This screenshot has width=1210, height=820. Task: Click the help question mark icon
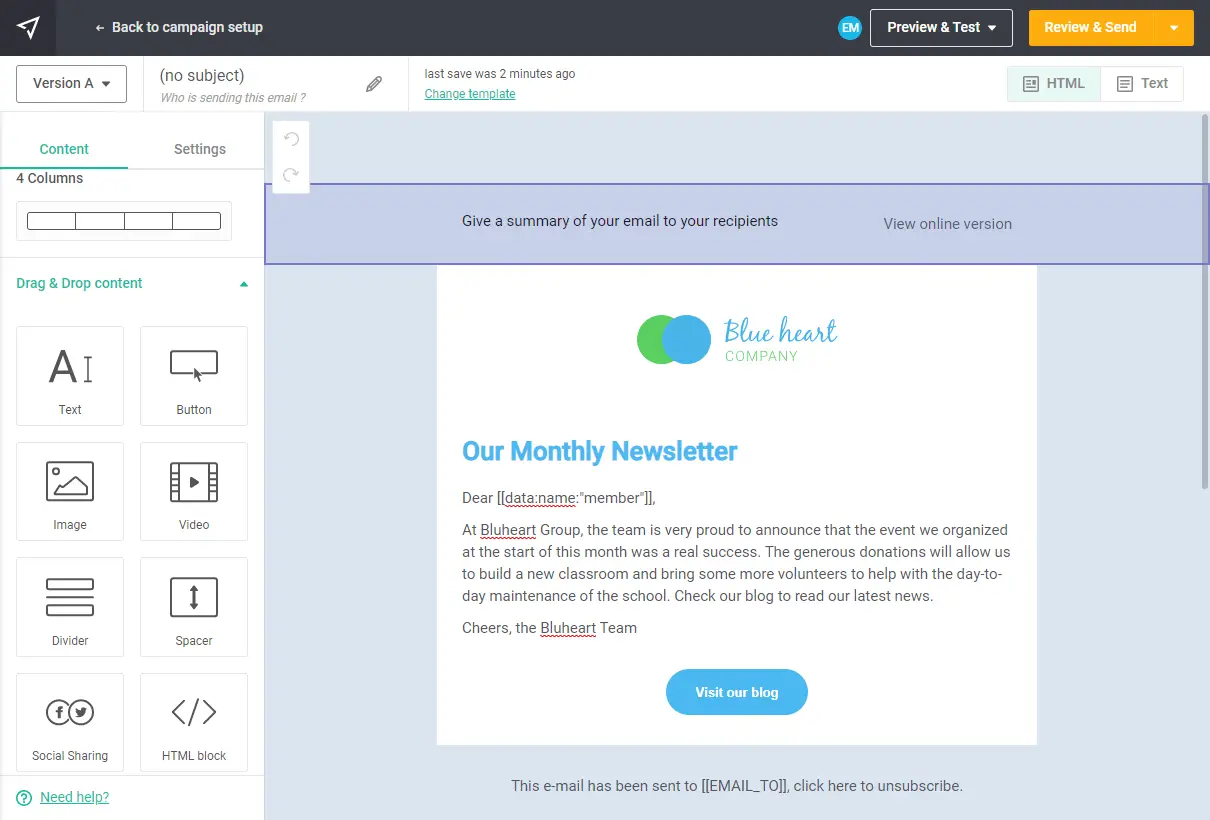[x=25, y=797]
